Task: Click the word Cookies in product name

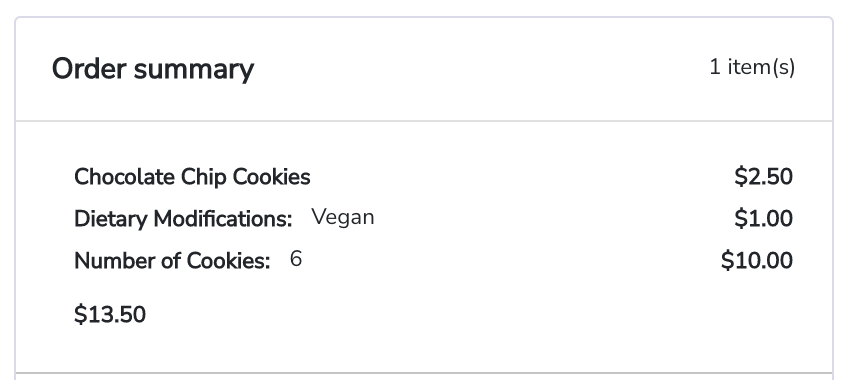Action: click(272, 177)
